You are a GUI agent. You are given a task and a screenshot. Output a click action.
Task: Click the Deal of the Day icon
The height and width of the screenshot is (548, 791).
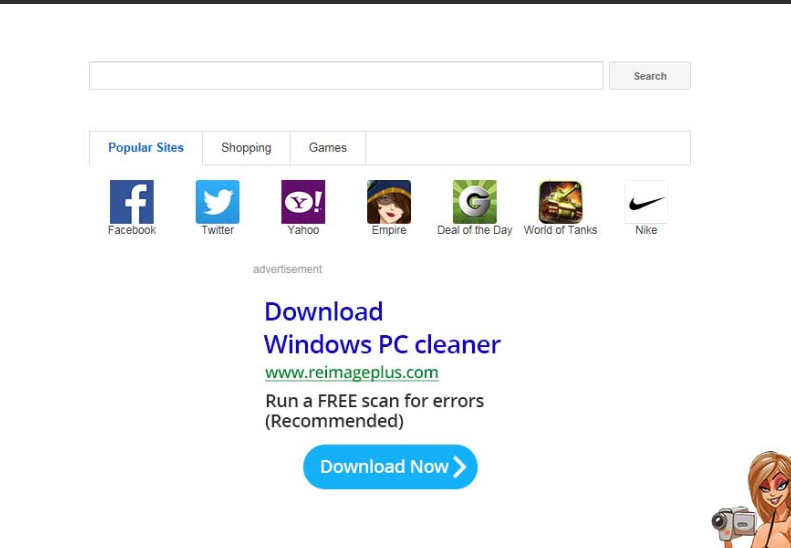point(474,202)
